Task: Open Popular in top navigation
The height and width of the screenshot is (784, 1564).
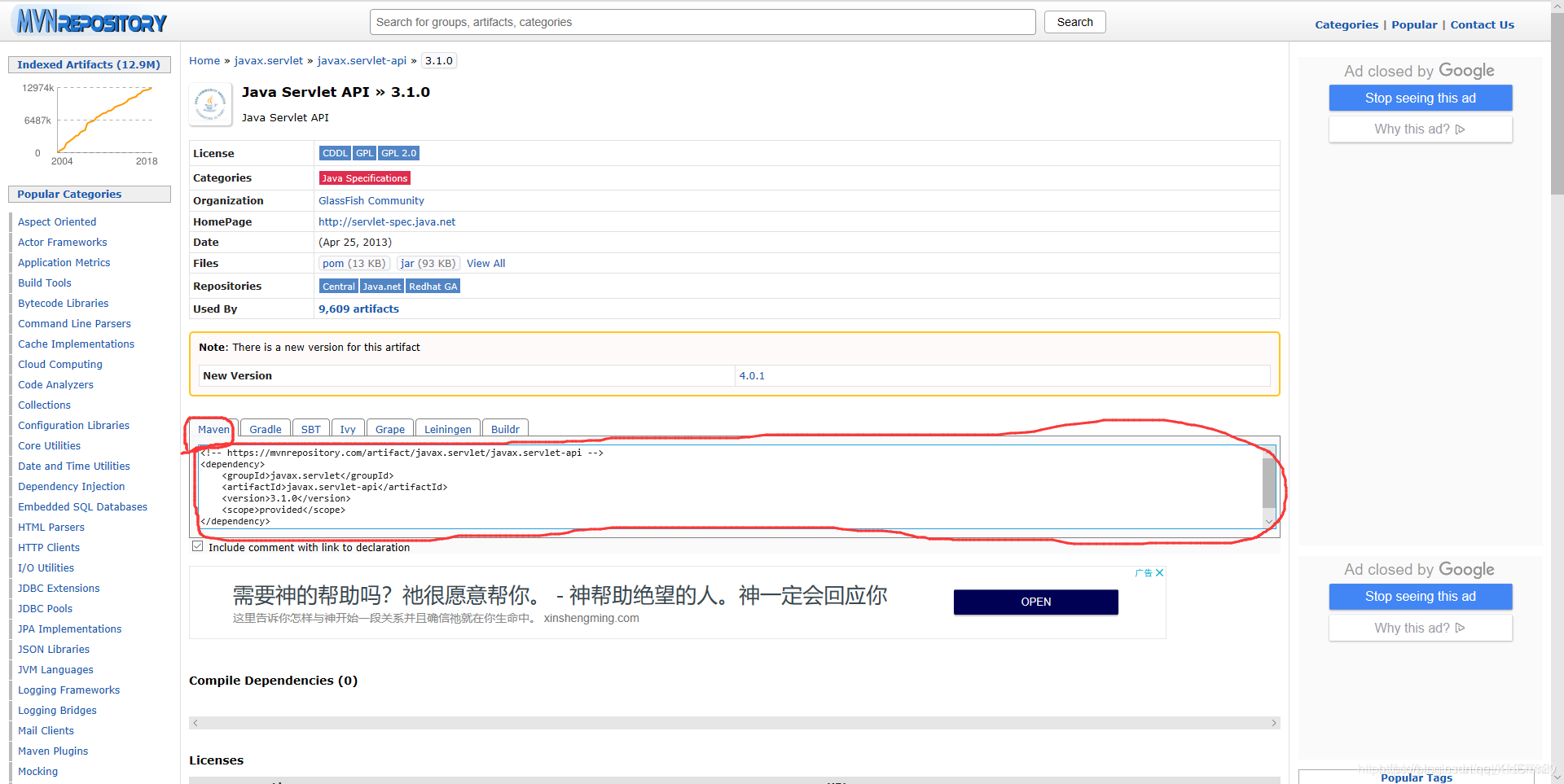Action: click(x=1414, y=24)
